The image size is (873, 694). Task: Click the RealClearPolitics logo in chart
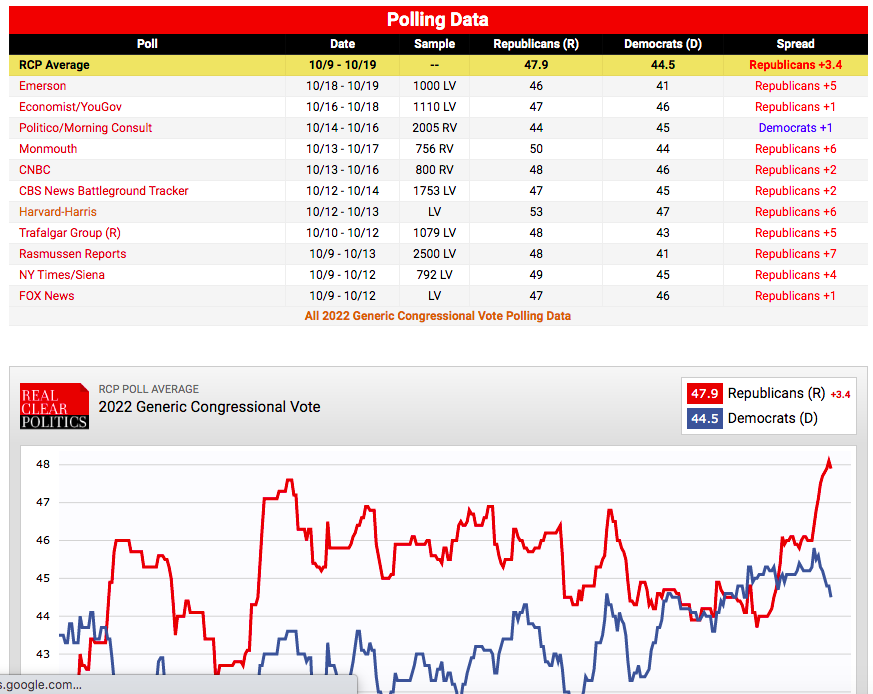click(55, 406)
